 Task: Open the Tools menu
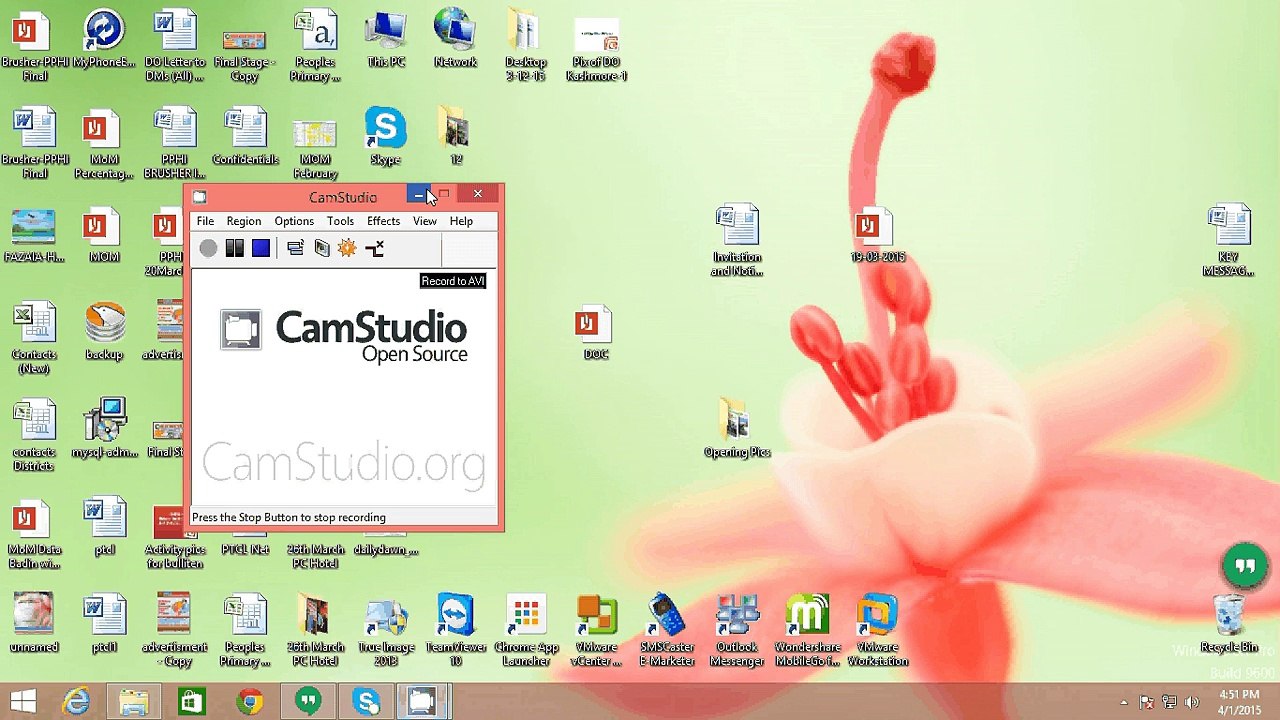[340, 221]
